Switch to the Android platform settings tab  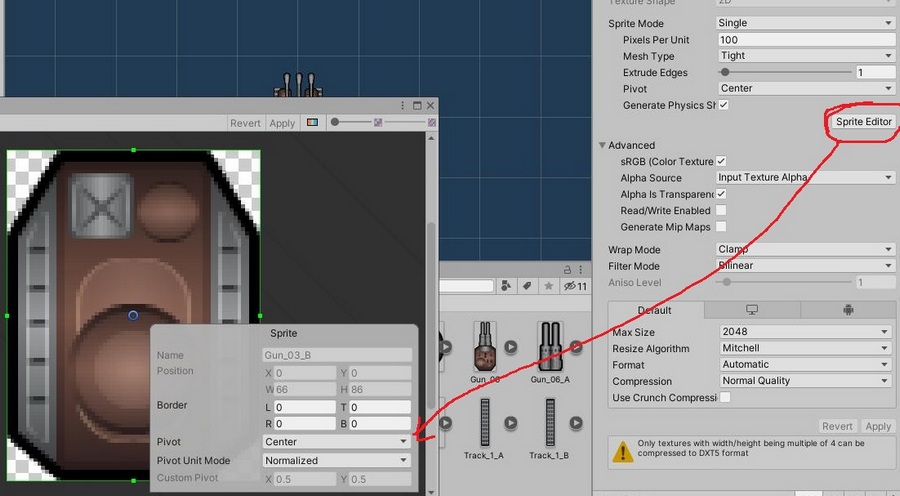[848, 310]
